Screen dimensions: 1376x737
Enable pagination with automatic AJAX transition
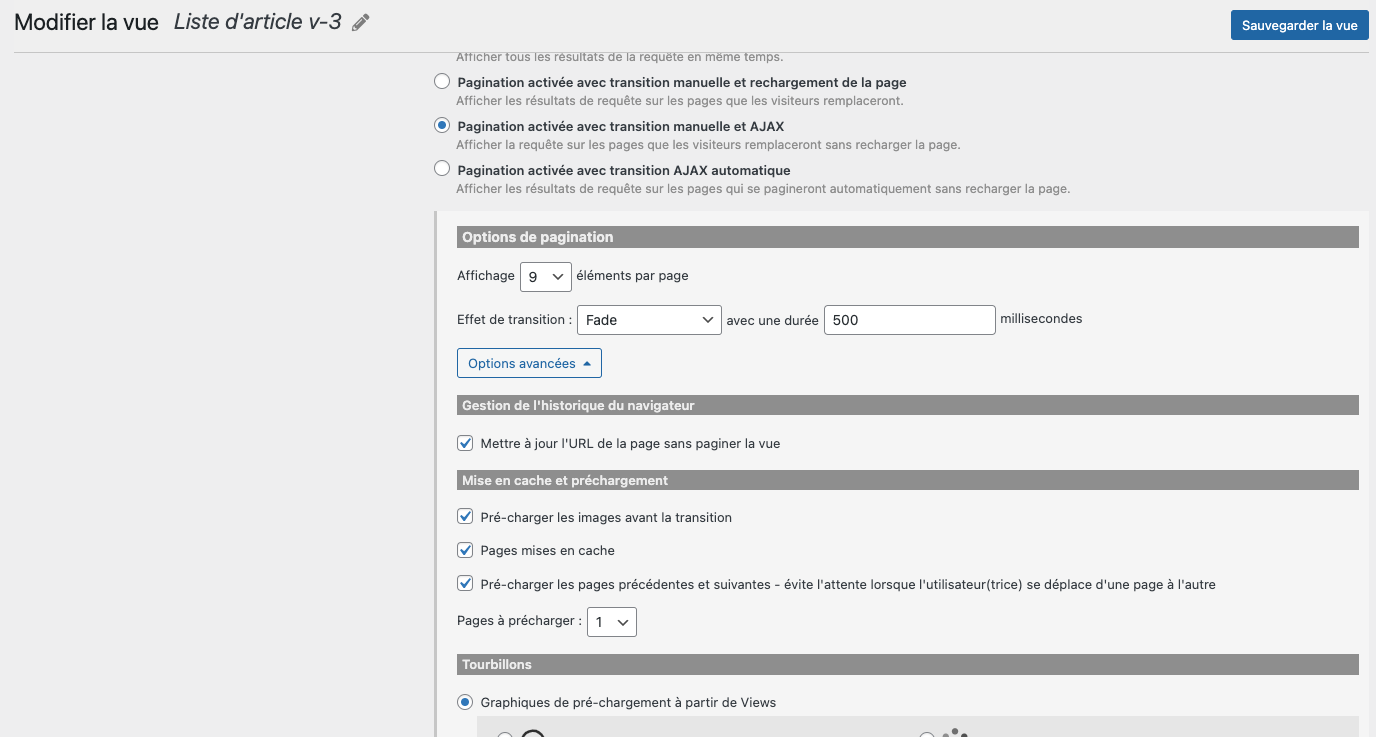coord(442,170)
